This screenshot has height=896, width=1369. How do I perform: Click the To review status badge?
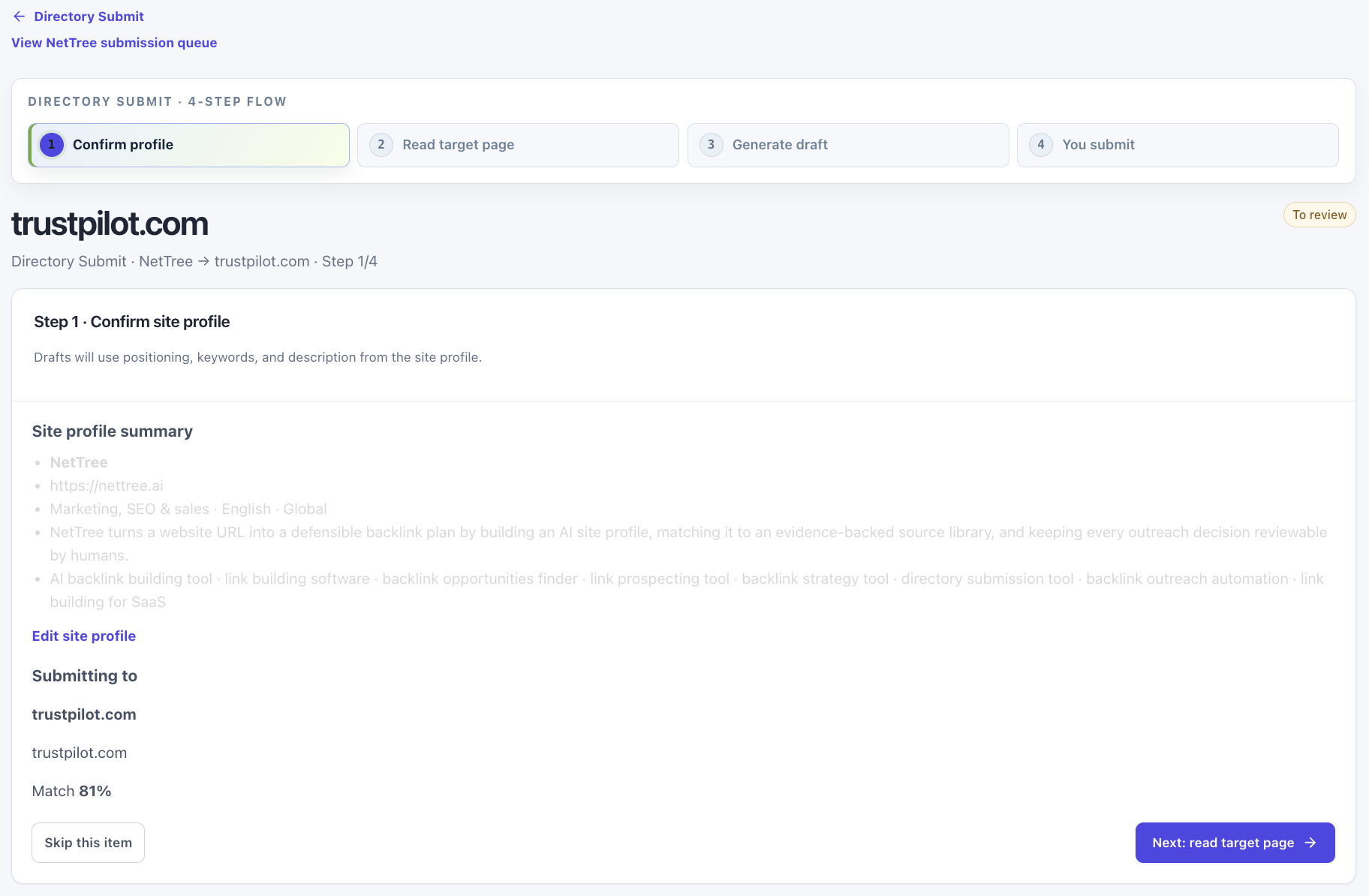click(x=1319, y=215)
